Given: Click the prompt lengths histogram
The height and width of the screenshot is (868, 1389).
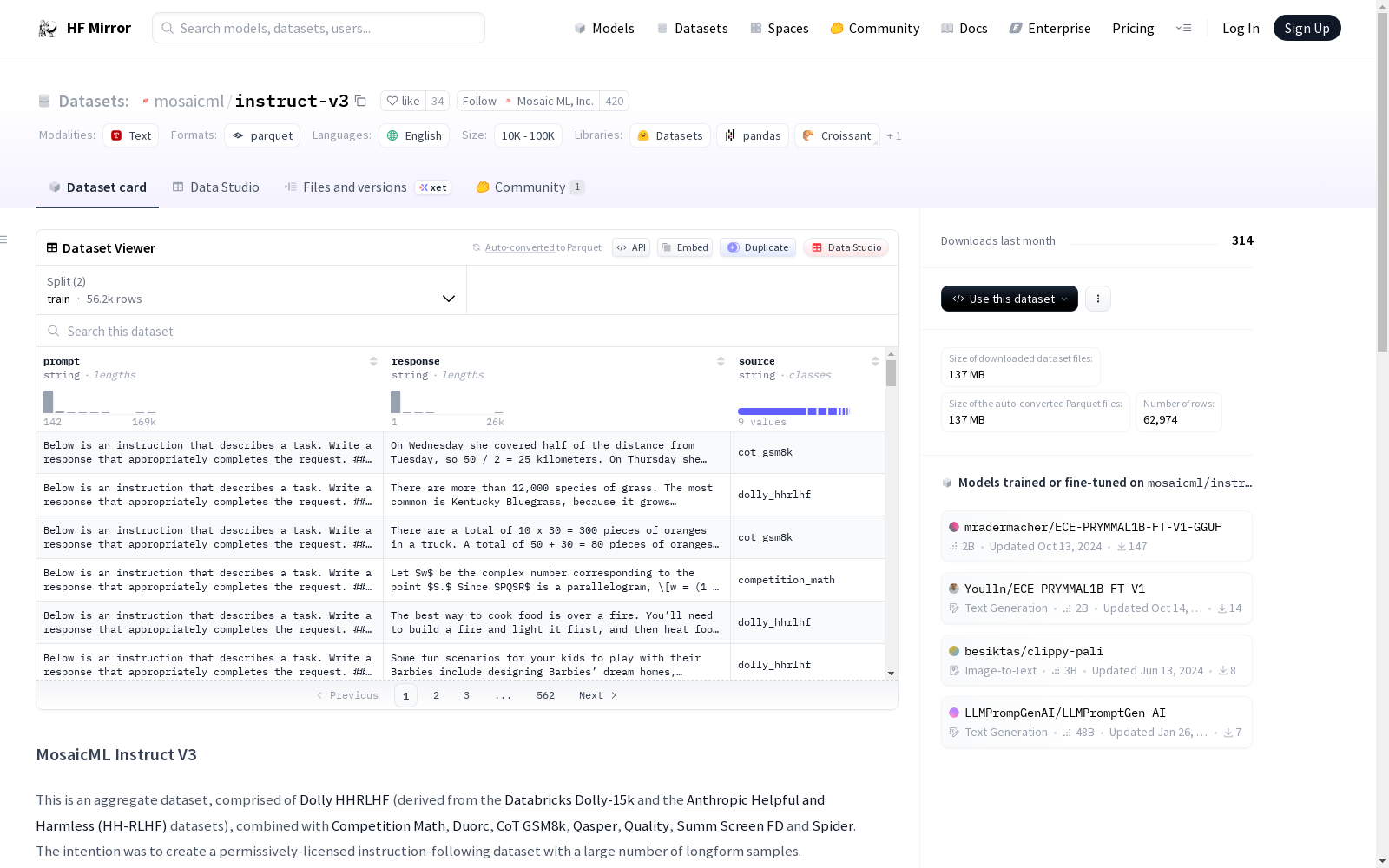Looking at the screenshot, I should [100, 402].
